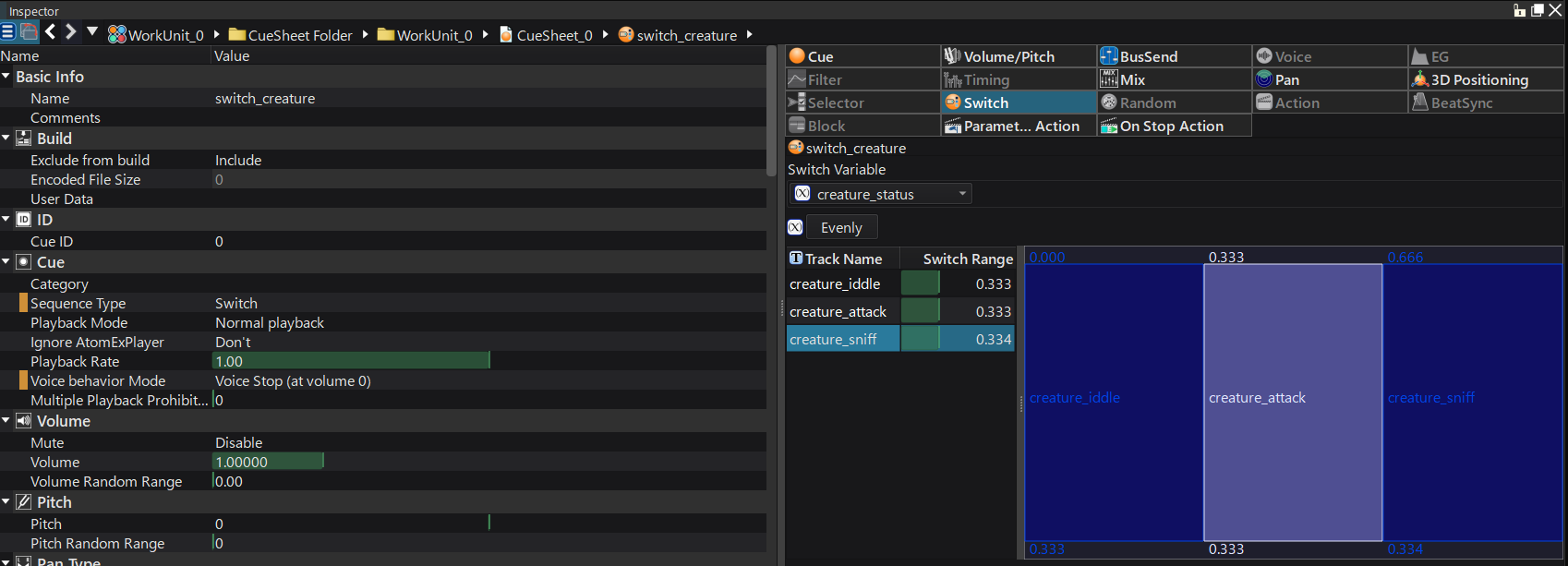Select the creature_attack track row
The width and height of the screenshot is (1568, 566).
(x=838, y=312)
